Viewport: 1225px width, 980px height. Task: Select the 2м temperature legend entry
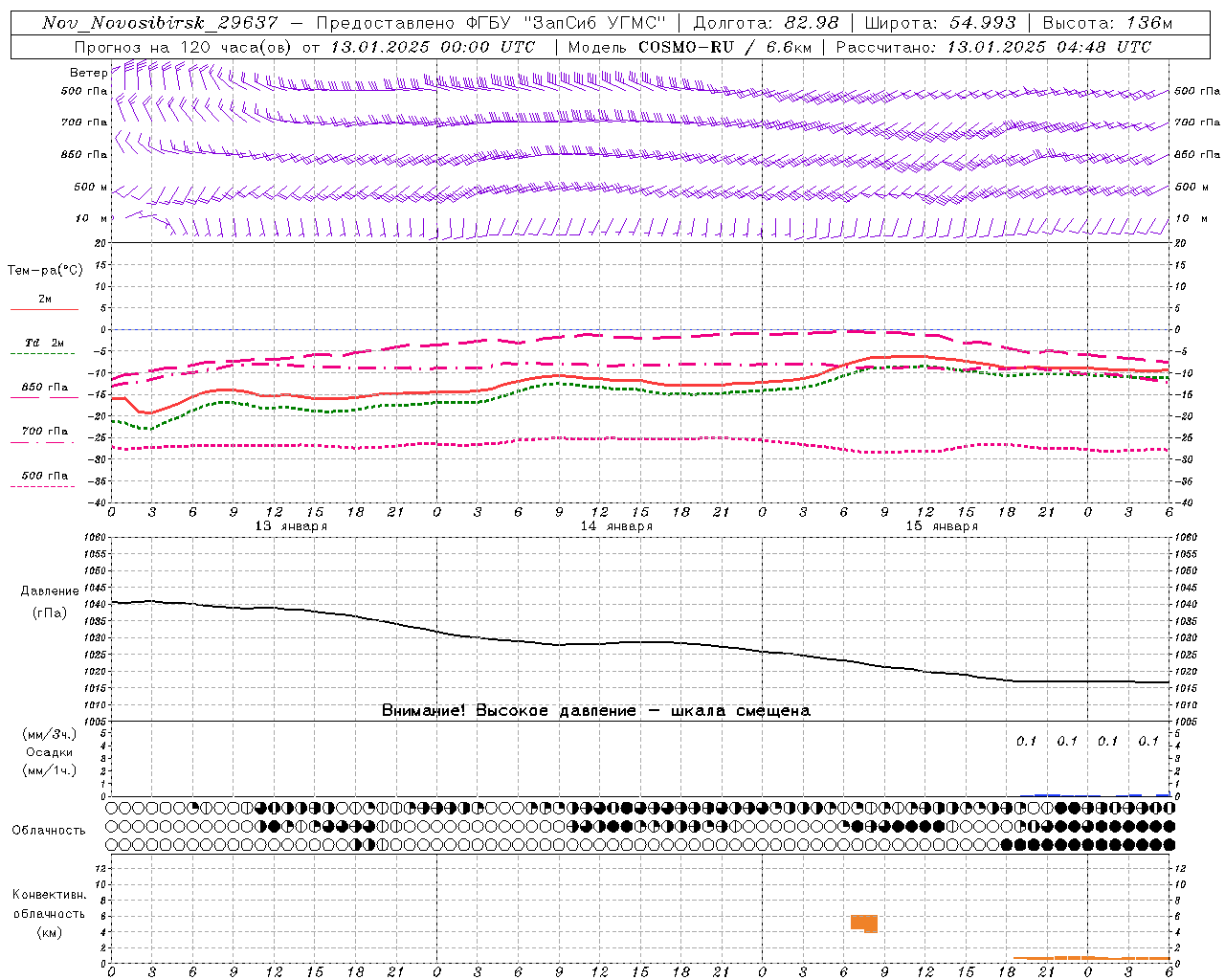pyautogui.click(x=45, y=300)
